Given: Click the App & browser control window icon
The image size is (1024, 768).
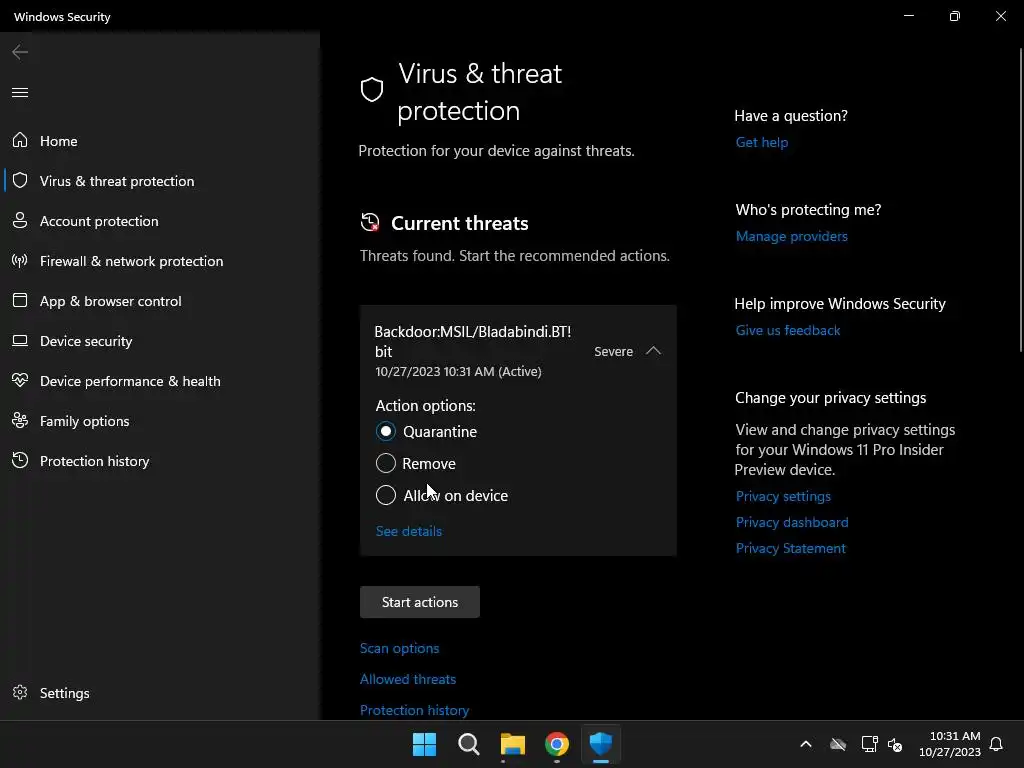Looking at the screenshot, I should 20,300.
